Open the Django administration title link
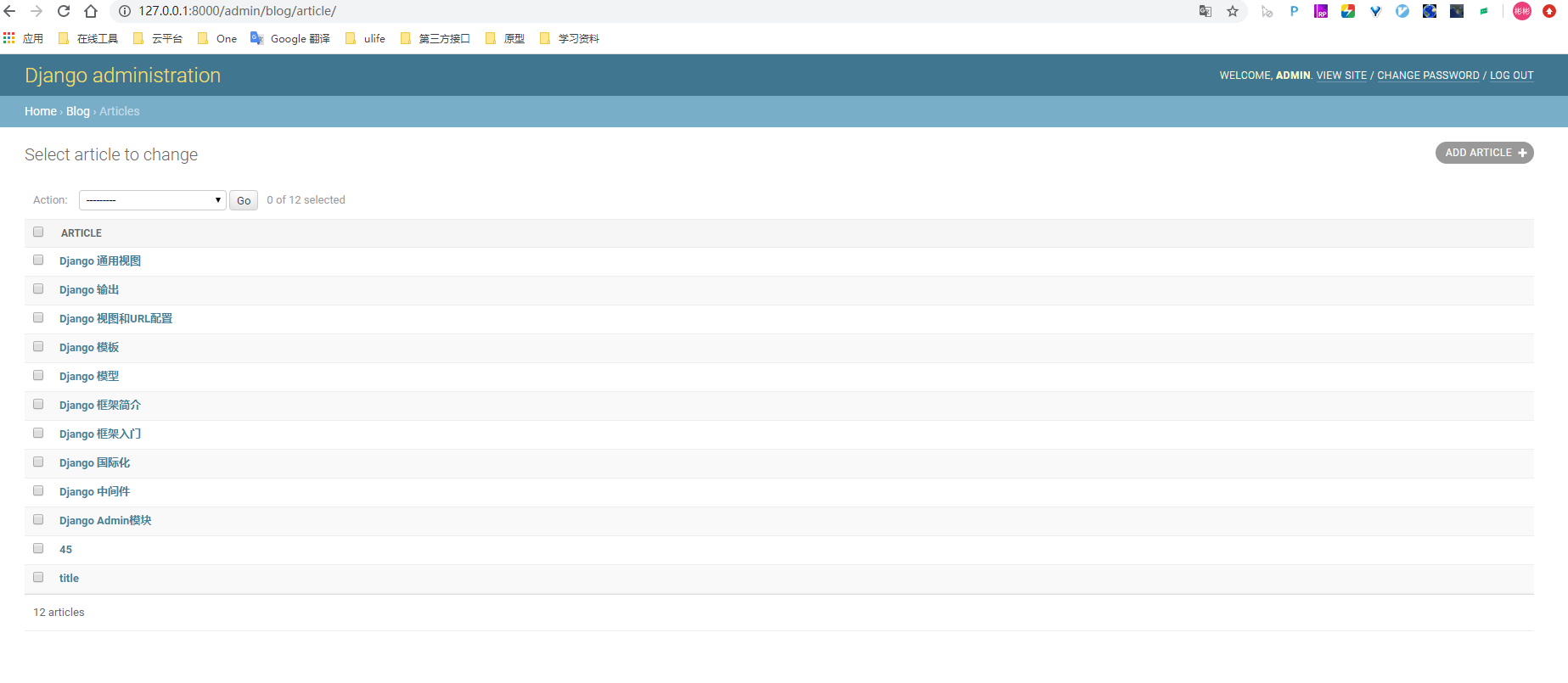This screenshot has width=1568, height=683. [x=123, y=76]
